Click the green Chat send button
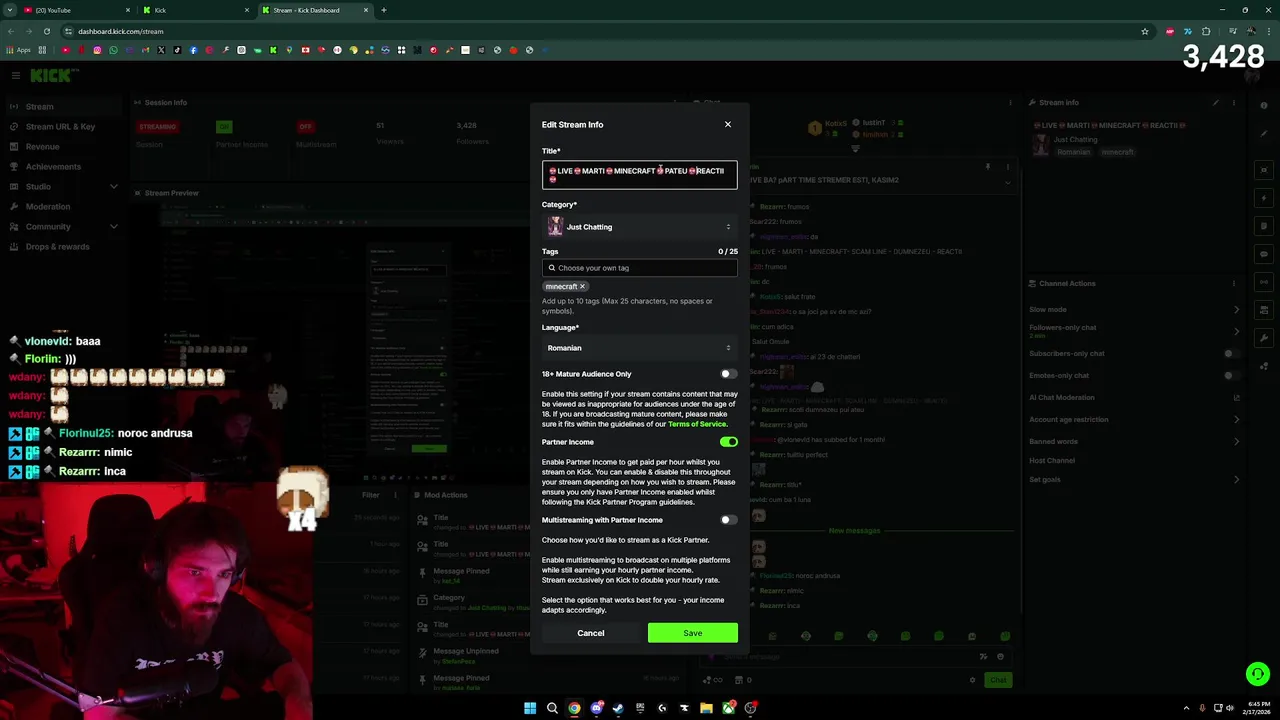This screenshot has width=1280, height=720. (998, 680)
